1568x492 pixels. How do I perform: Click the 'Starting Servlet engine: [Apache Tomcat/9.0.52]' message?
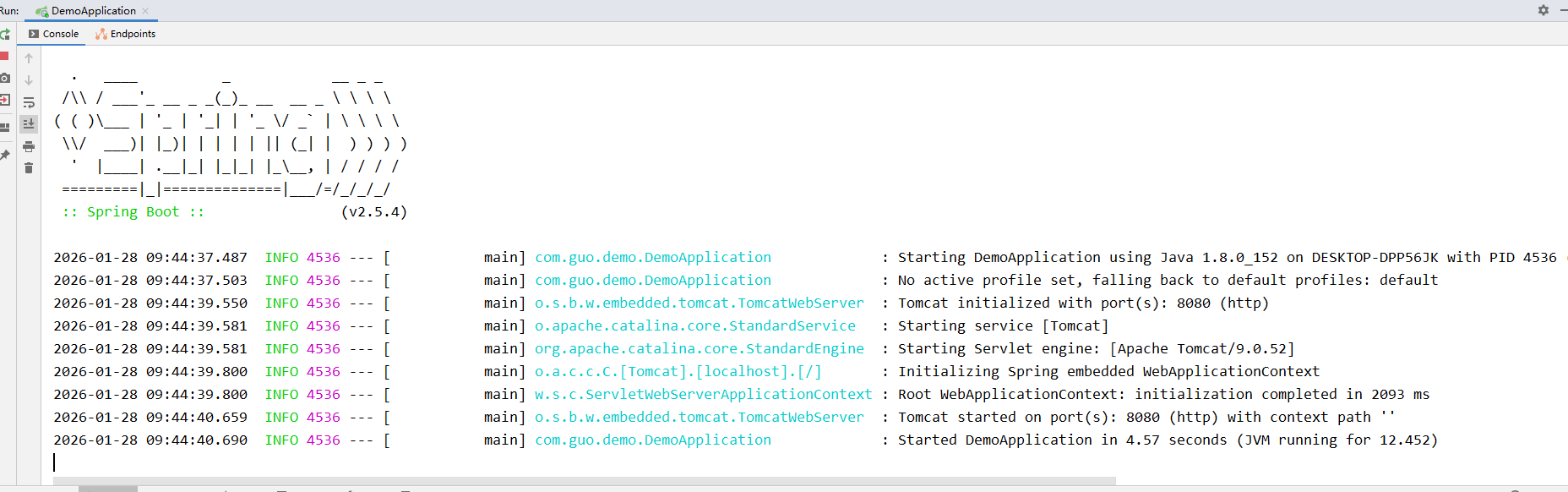[x=1096, y=348]
